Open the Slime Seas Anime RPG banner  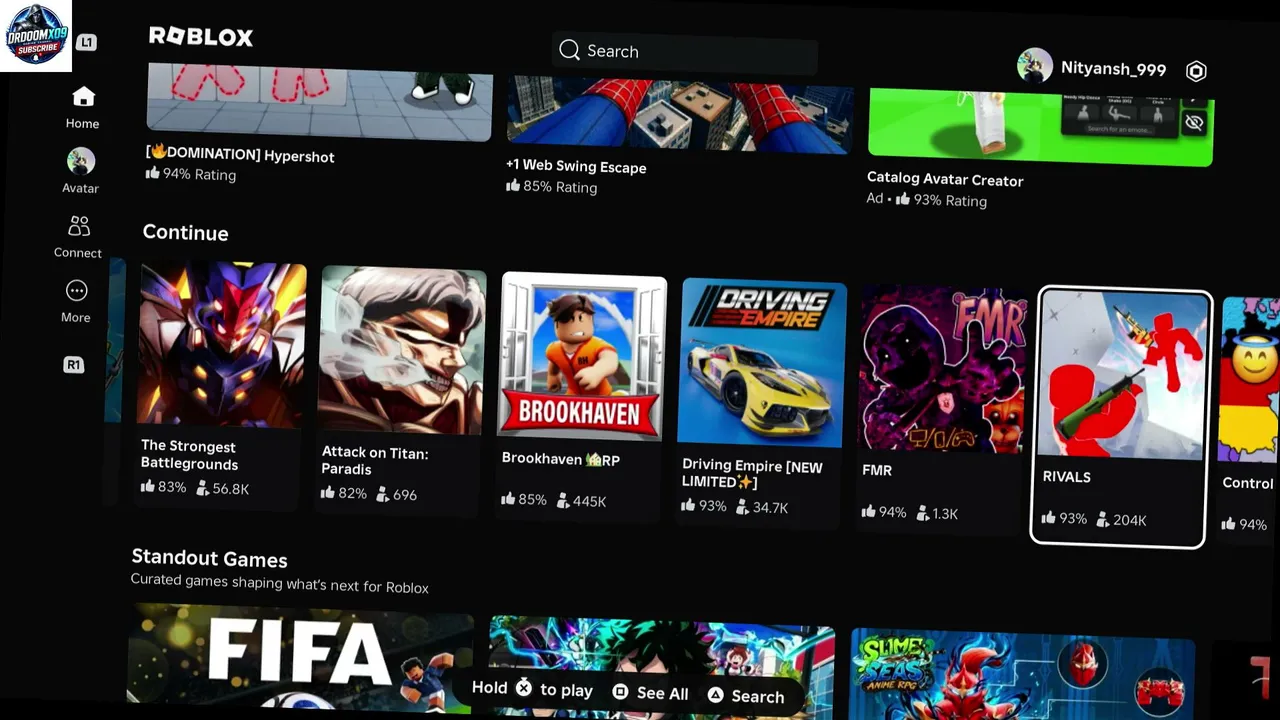click(1023, 675)
